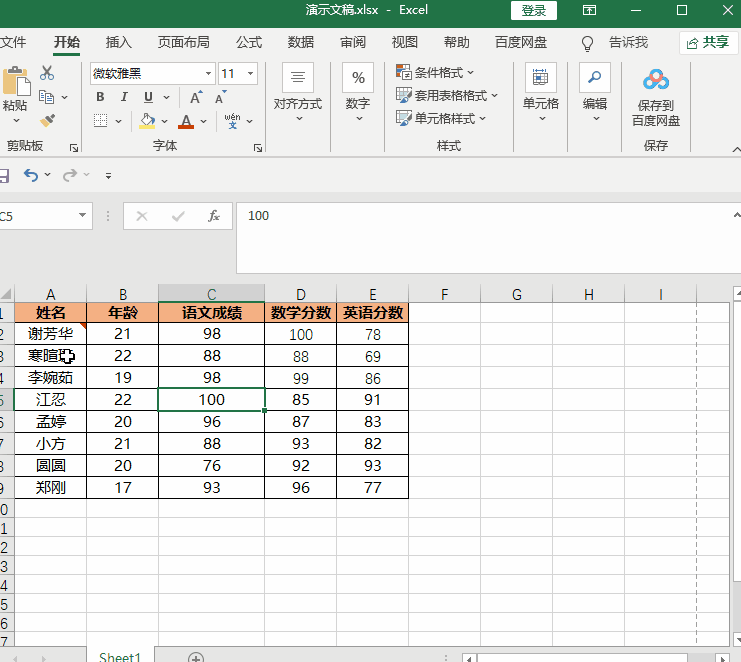
Task: Click the 登录 sign-in button
Action: [x=534, y=10]
